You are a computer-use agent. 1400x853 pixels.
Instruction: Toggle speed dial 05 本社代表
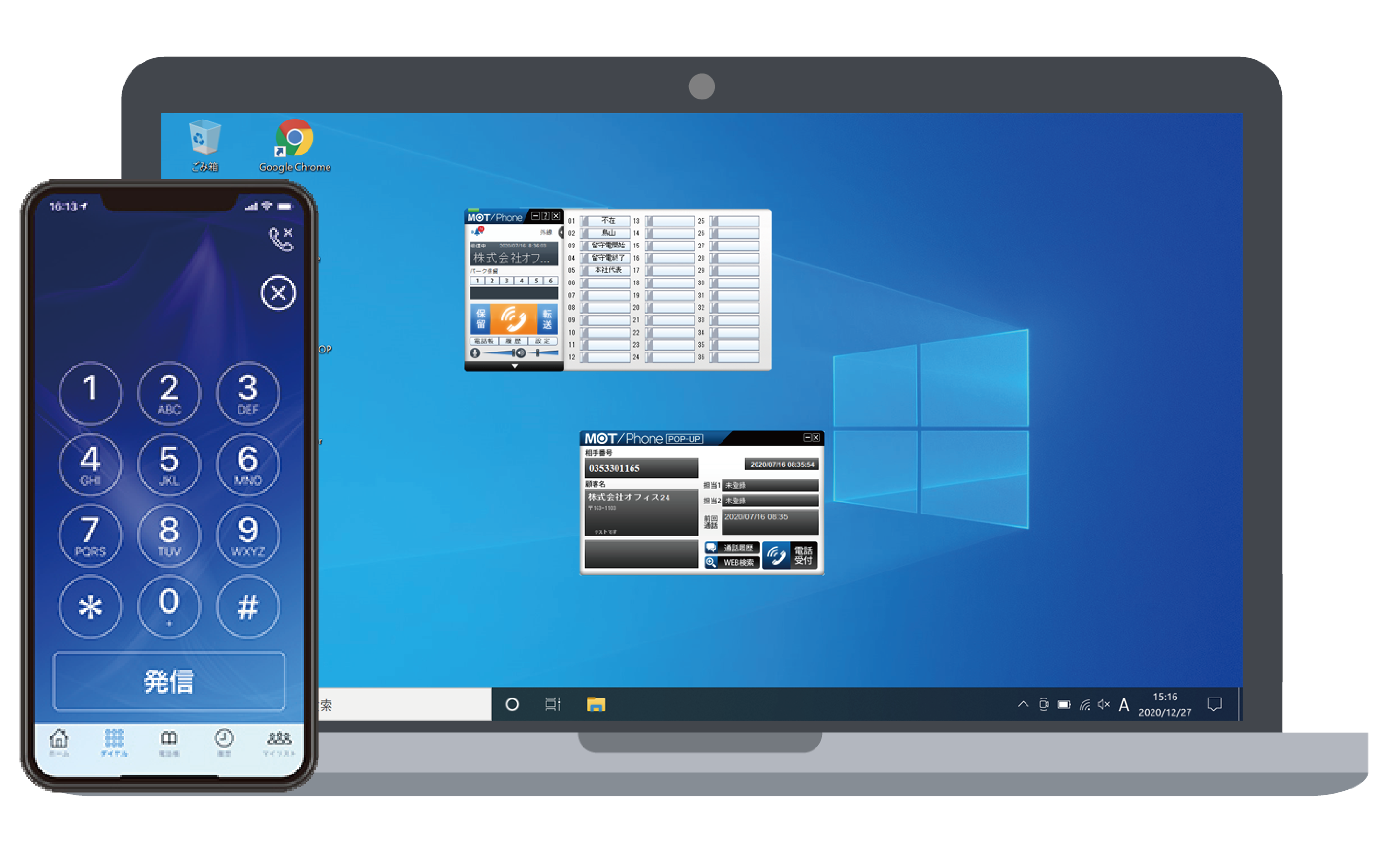(x=607, y=270)
